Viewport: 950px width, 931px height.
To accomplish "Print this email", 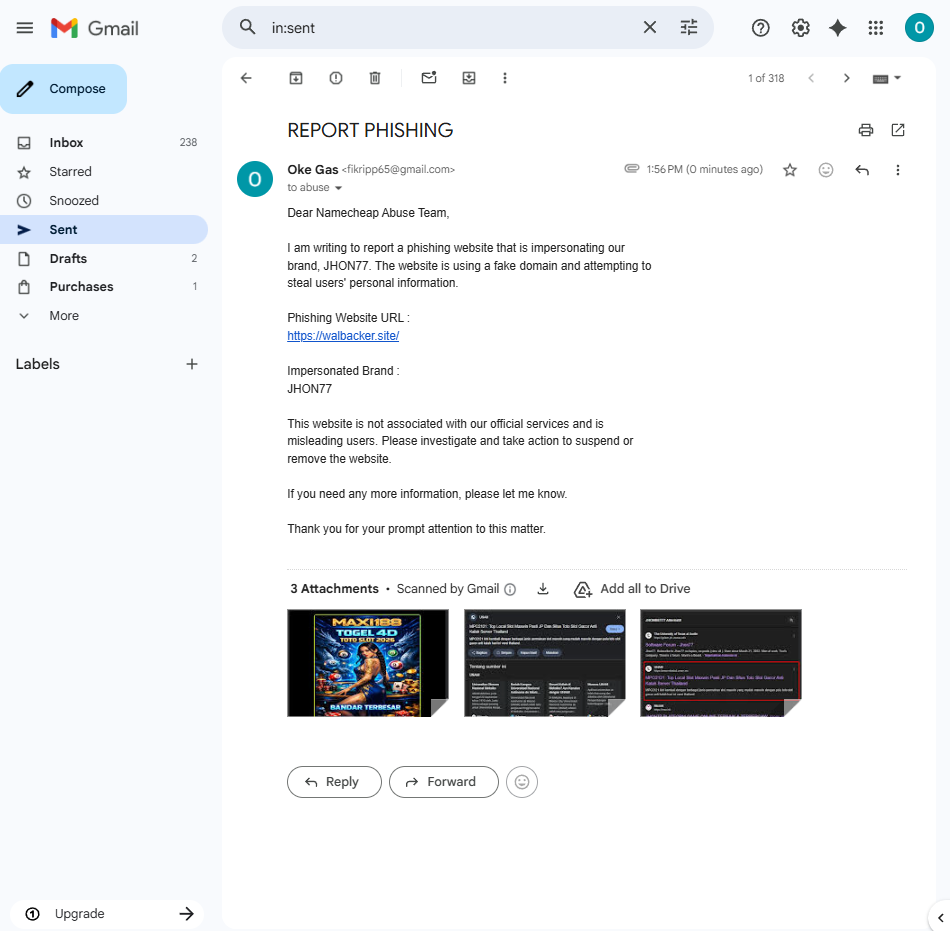I will point(866,130).
